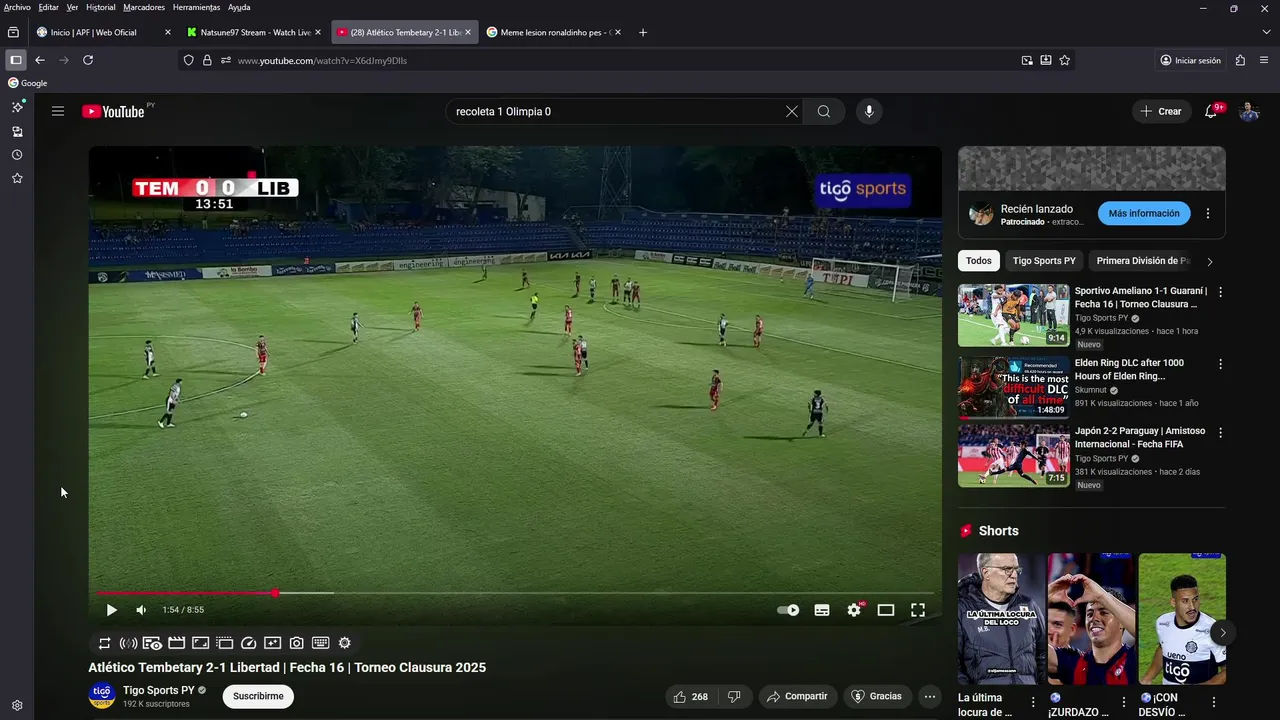Toggle the loop button below the player
The width and height of the screenshot is (1280, 720).
[x=104, y=643]
